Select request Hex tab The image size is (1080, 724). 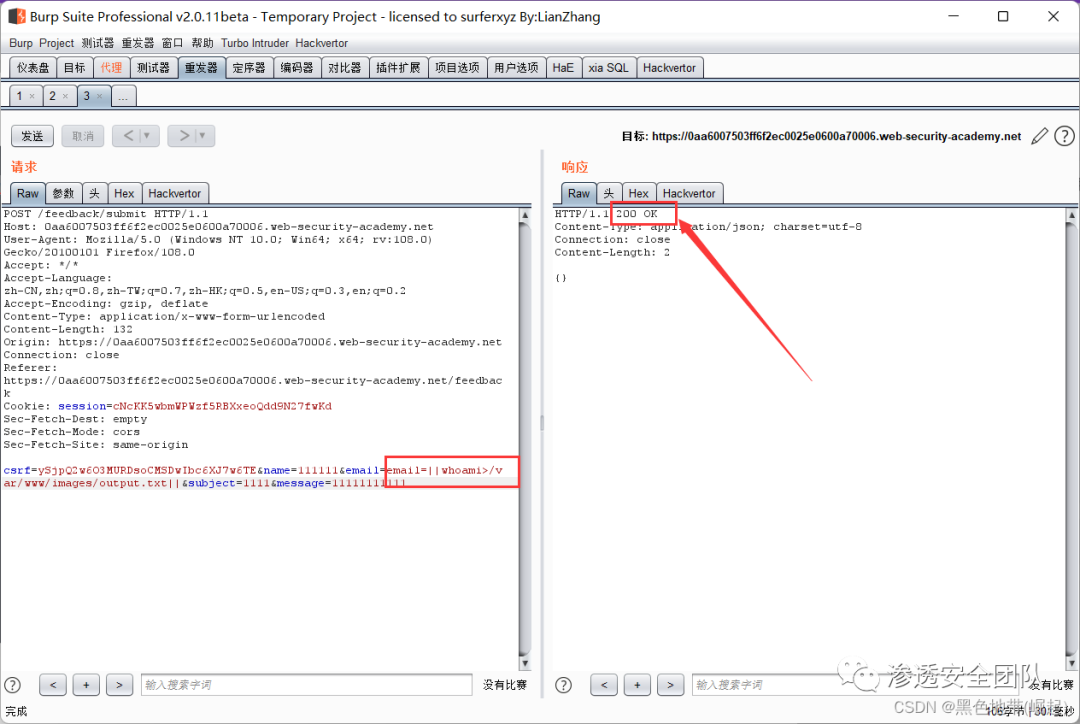point(124,194)
